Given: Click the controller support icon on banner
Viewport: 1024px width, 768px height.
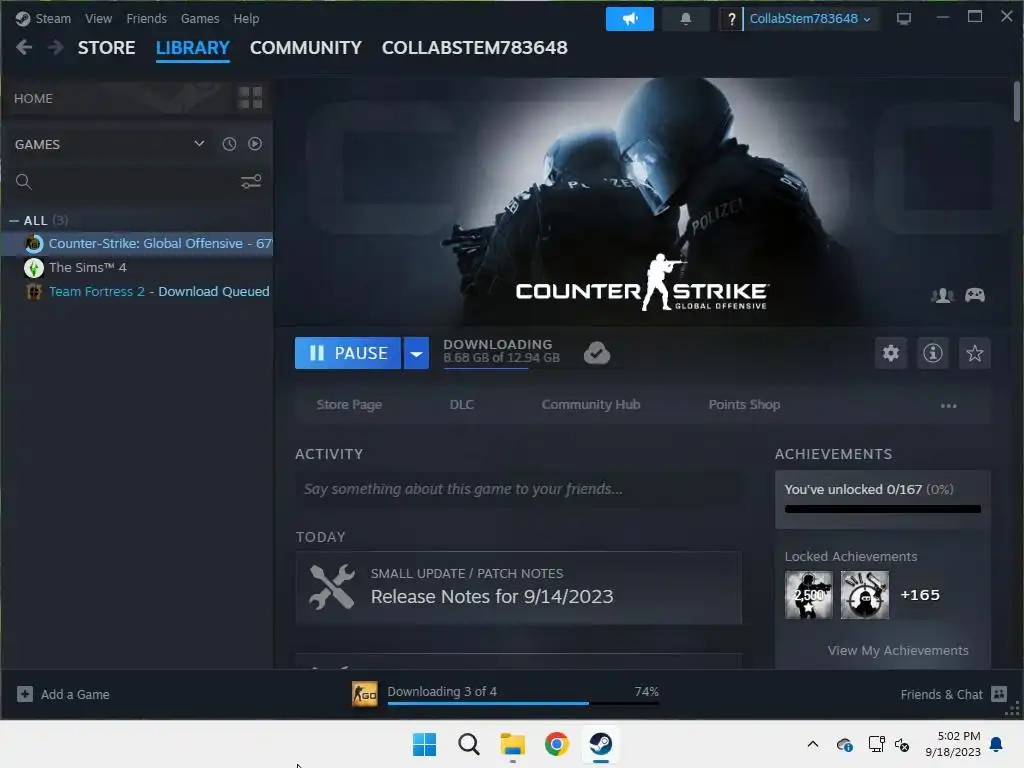Looking at the screenshot, I should (975, 295).
